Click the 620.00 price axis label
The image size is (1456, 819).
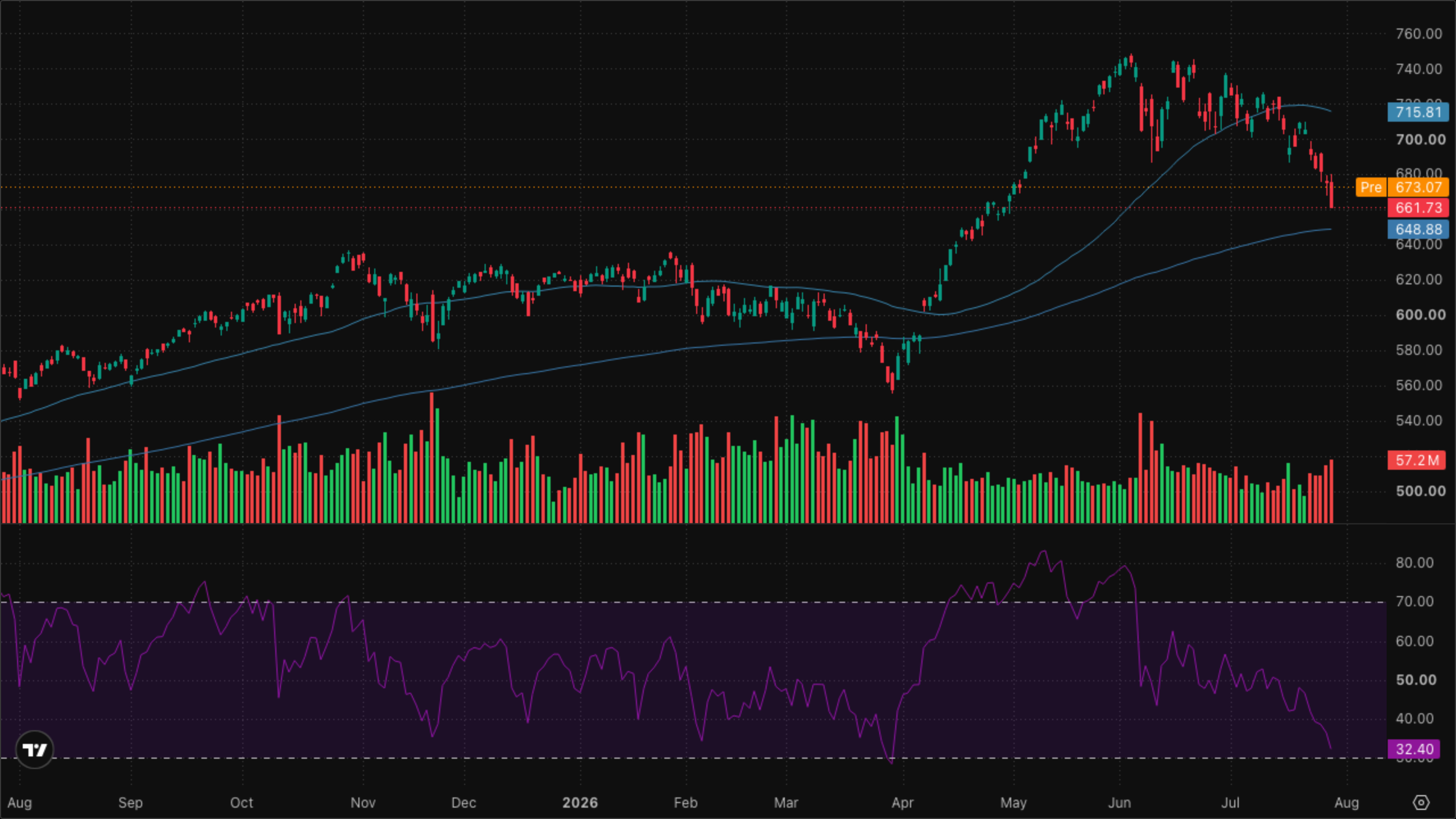pos(1418,279)
